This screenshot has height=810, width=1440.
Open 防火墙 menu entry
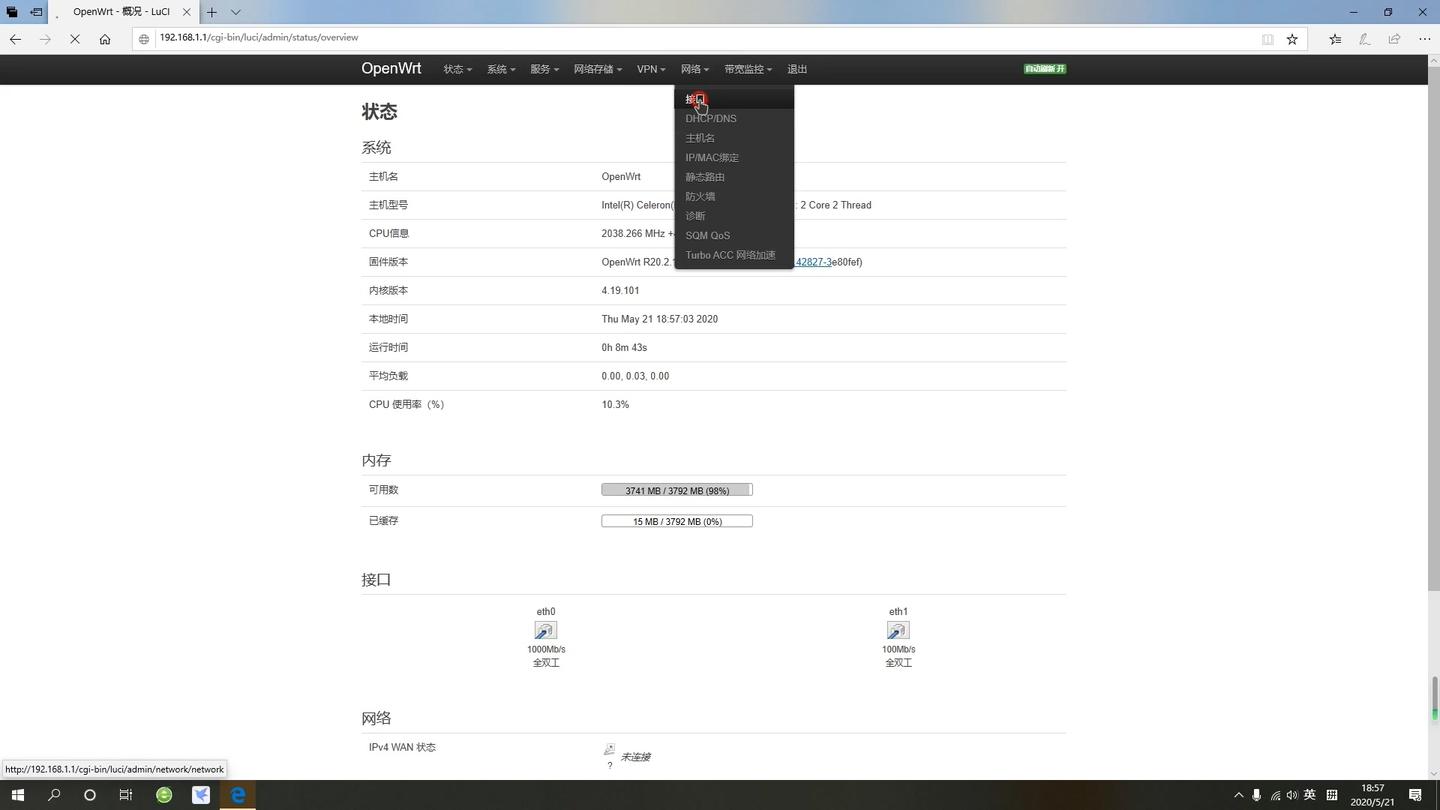tap(700, 197)
